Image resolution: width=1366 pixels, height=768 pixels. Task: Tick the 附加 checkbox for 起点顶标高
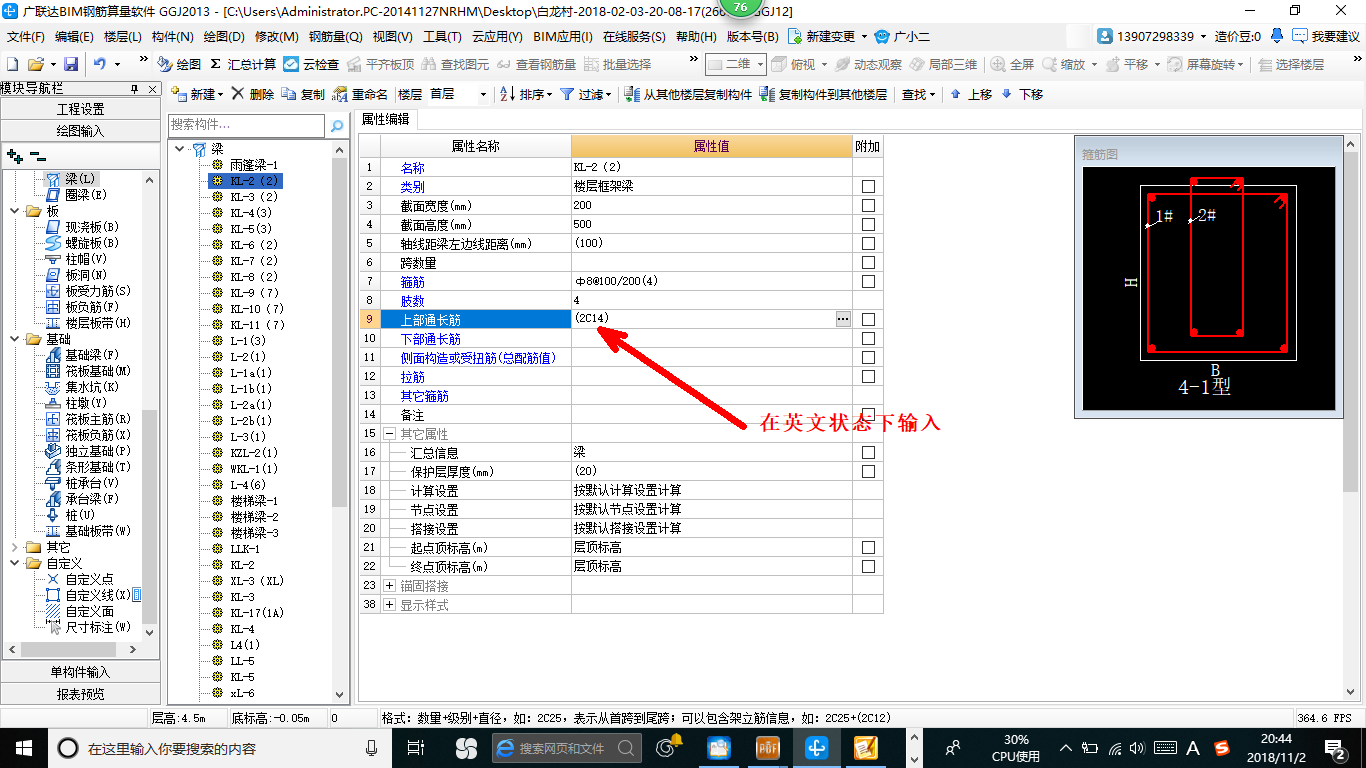pos(868,548)
